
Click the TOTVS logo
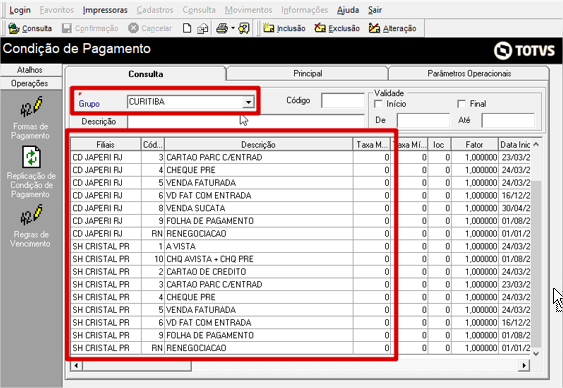[525, 51]
